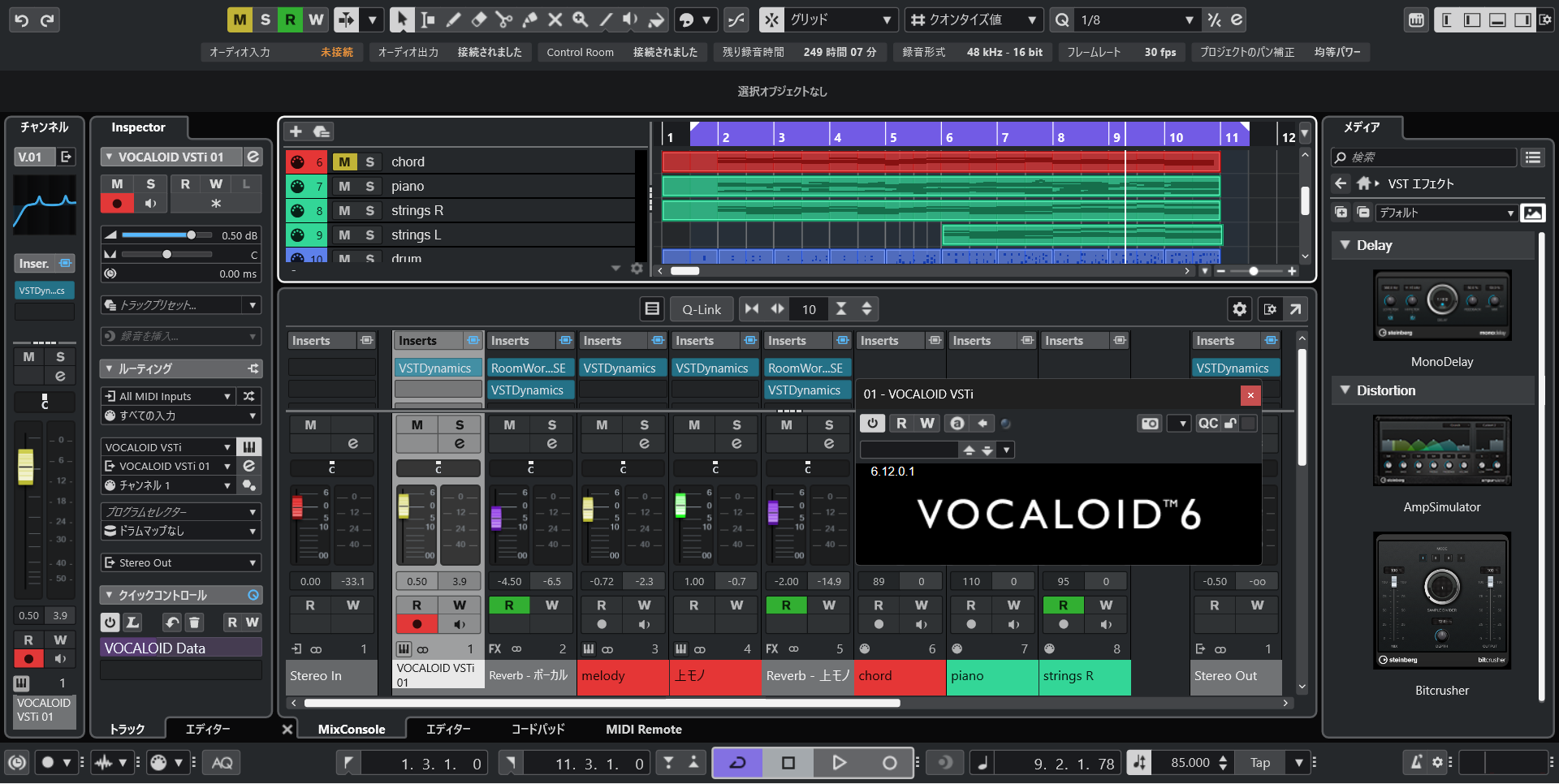
Task: Solo the piano track
Action: pos(370,186)
